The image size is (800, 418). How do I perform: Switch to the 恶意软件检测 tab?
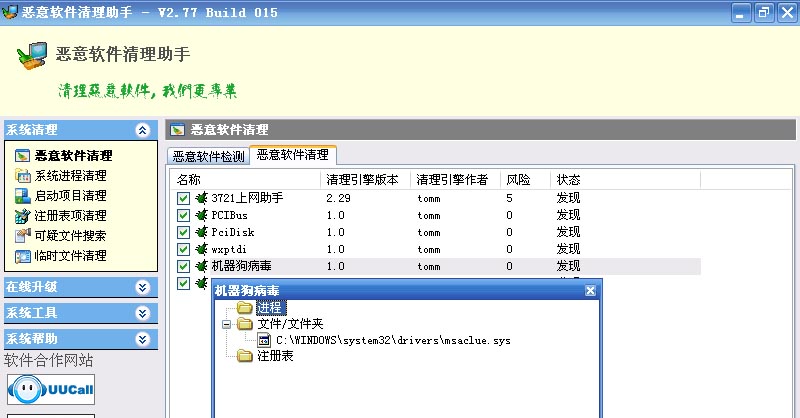pos(208,156)
